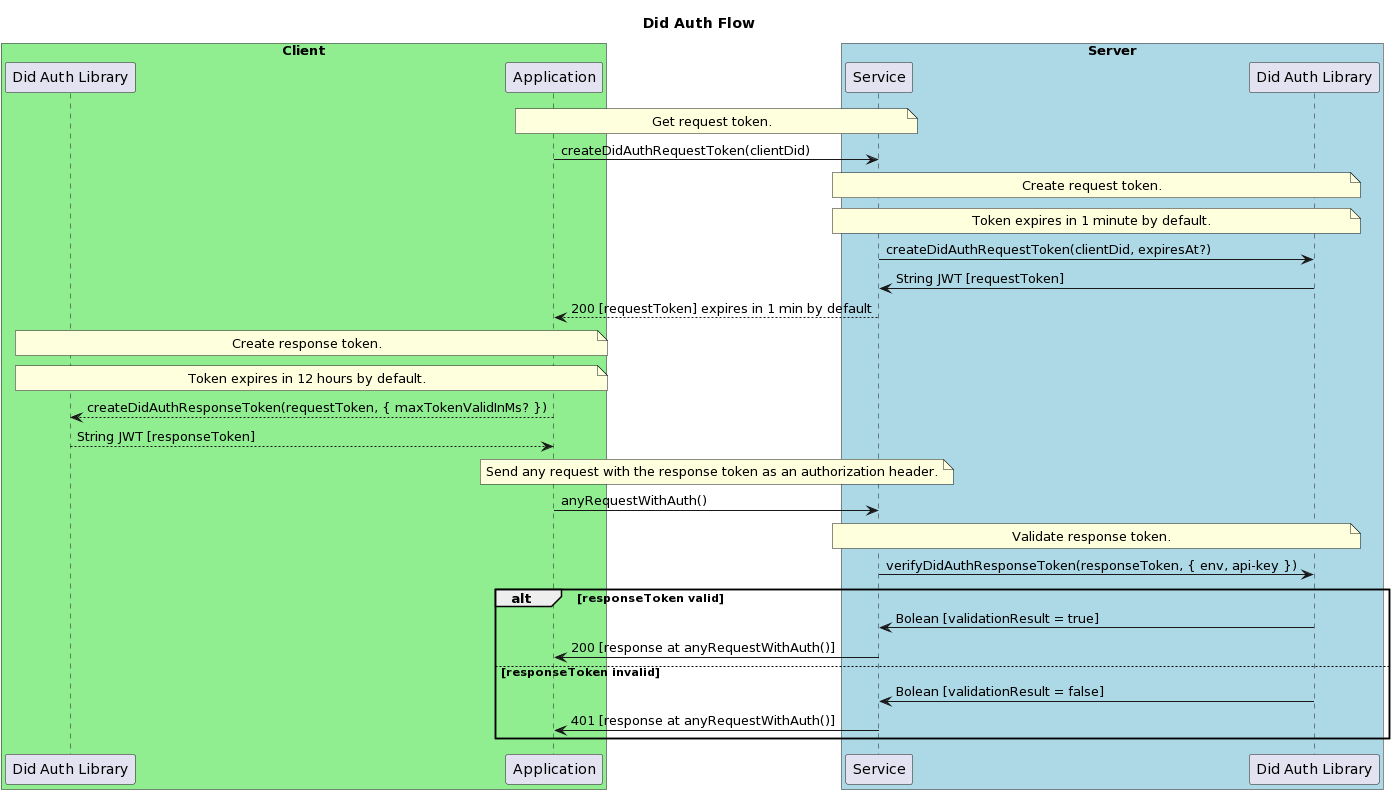
Task: Click the top "Application" participant box
Action: (x=554, y=77)
